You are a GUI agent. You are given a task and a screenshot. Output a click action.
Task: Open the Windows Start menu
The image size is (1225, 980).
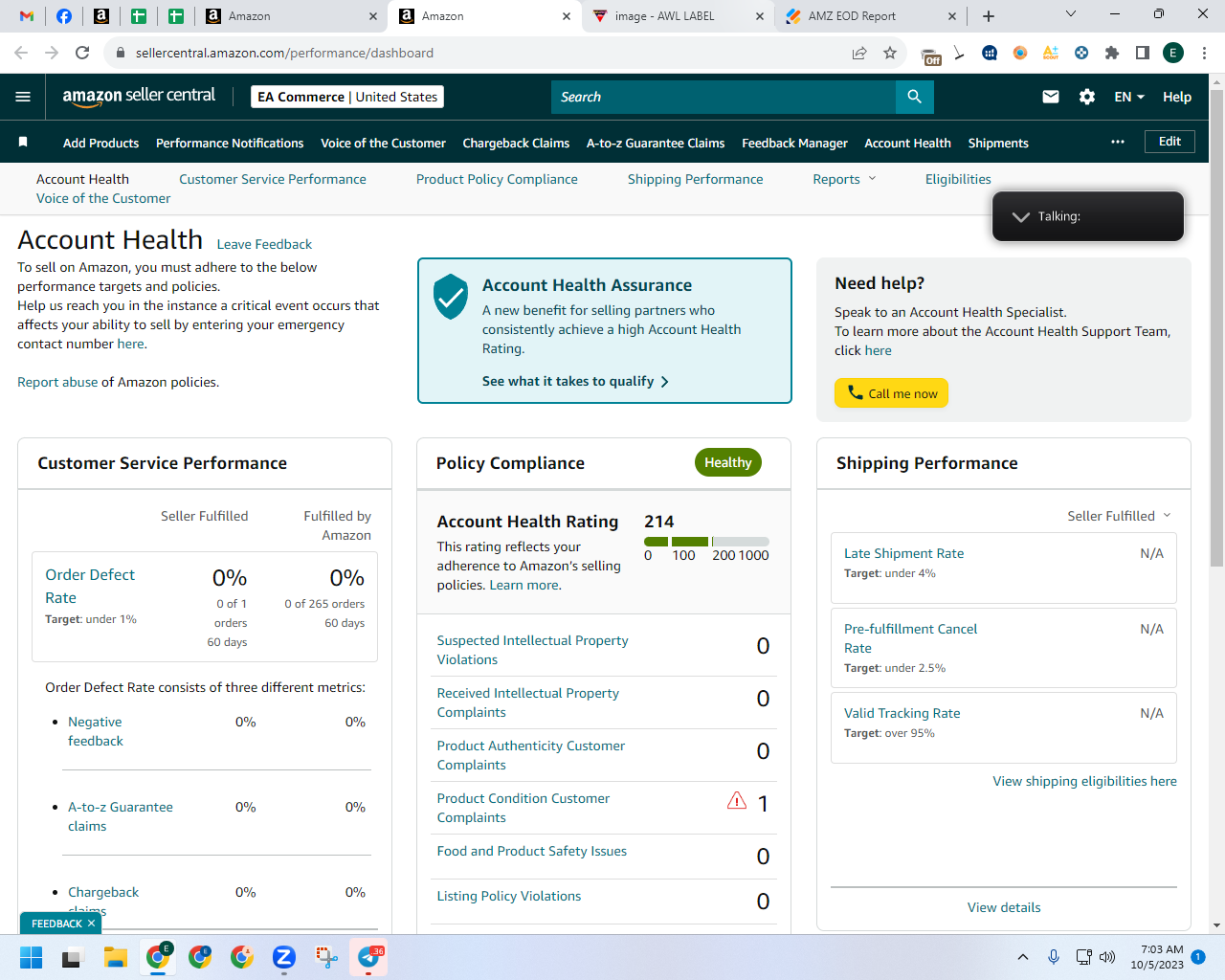[32, 957]
